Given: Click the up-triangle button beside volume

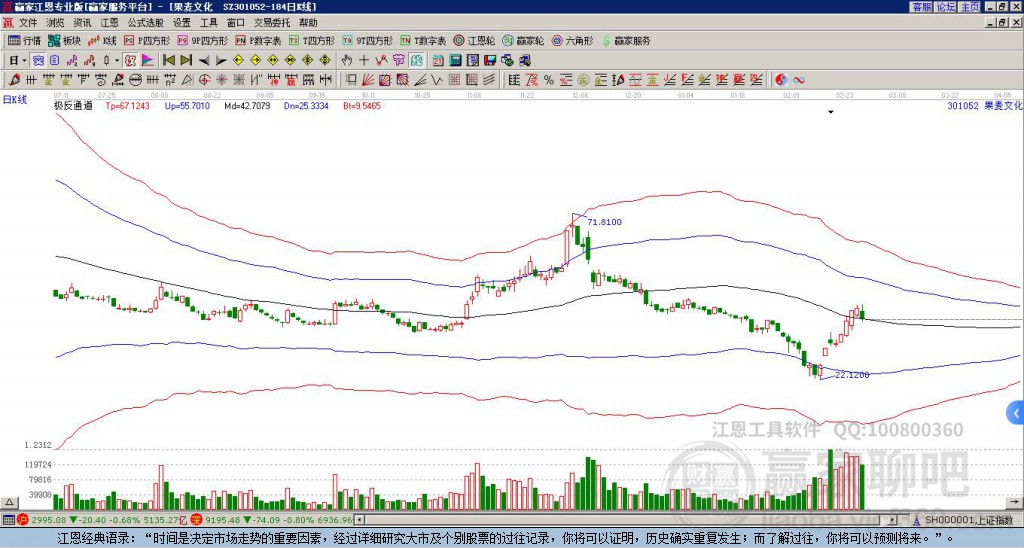Looking at the screenshot, I should [9, 502].
